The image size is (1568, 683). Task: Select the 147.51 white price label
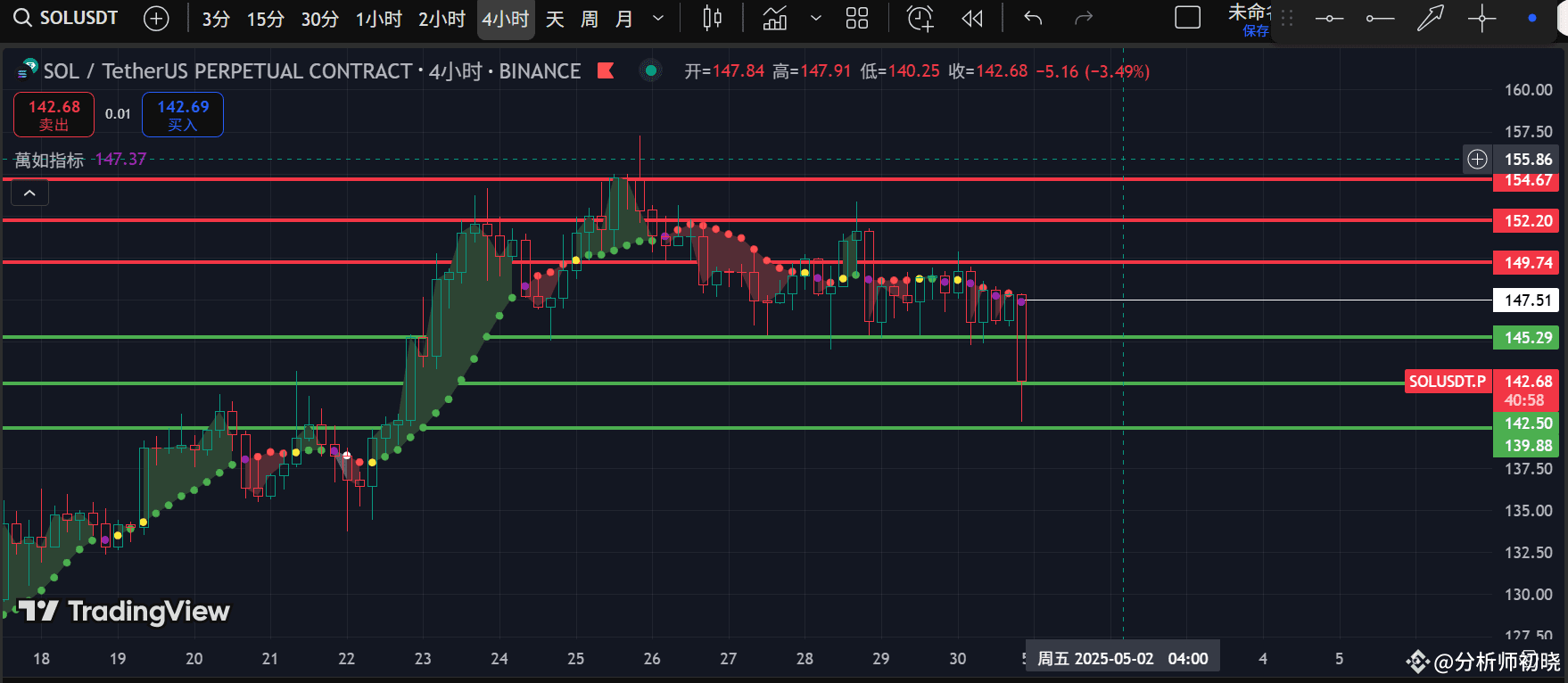pyautogui.click(x=1526, y=300)
